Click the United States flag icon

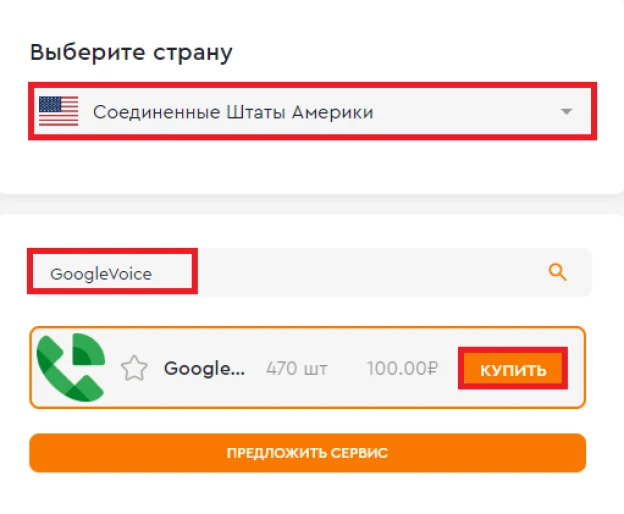tap(58, 111)
